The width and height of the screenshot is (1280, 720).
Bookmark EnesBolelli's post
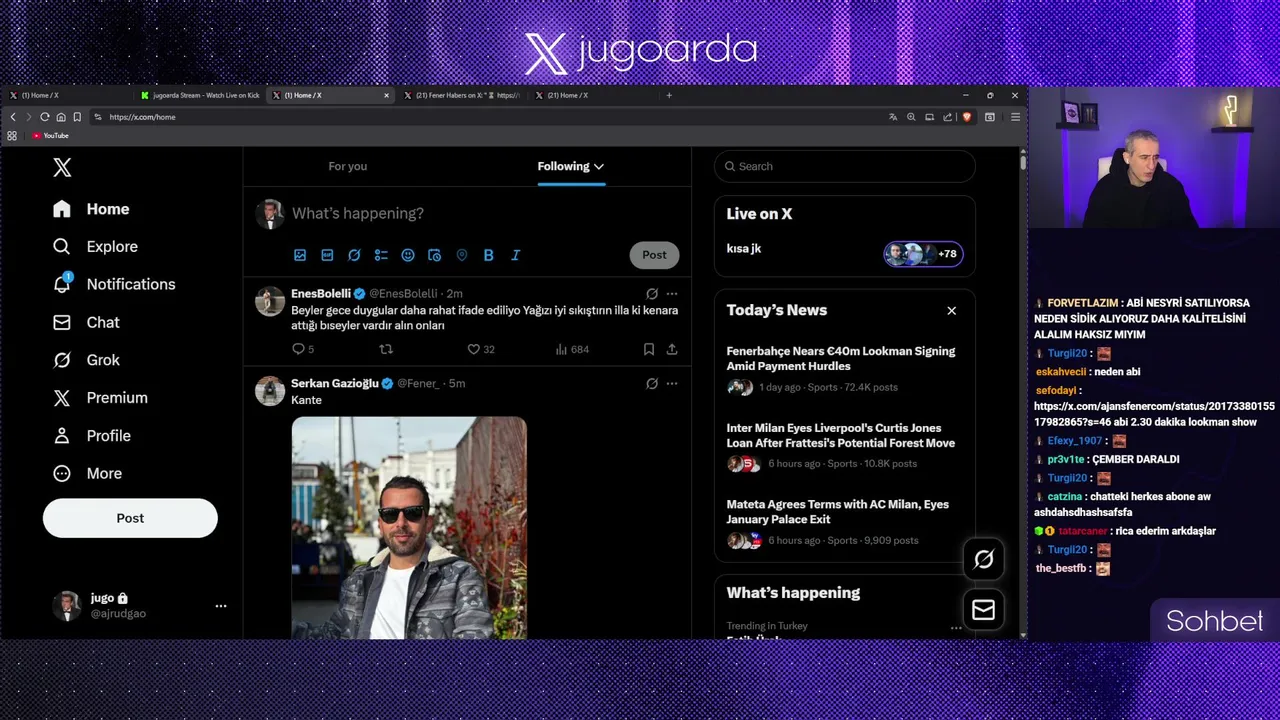649,349
